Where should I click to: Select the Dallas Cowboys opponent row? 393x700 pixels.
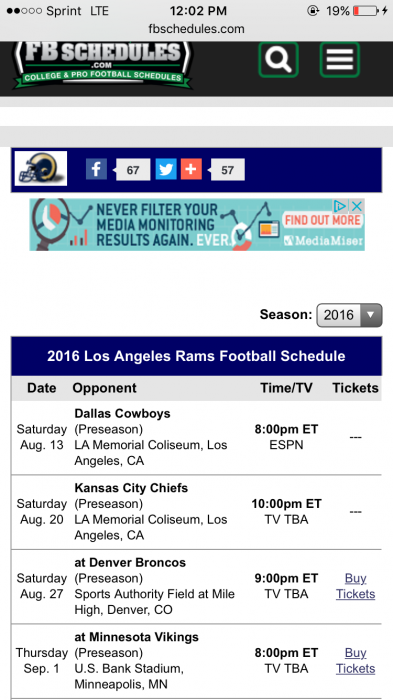click(196, 438)
